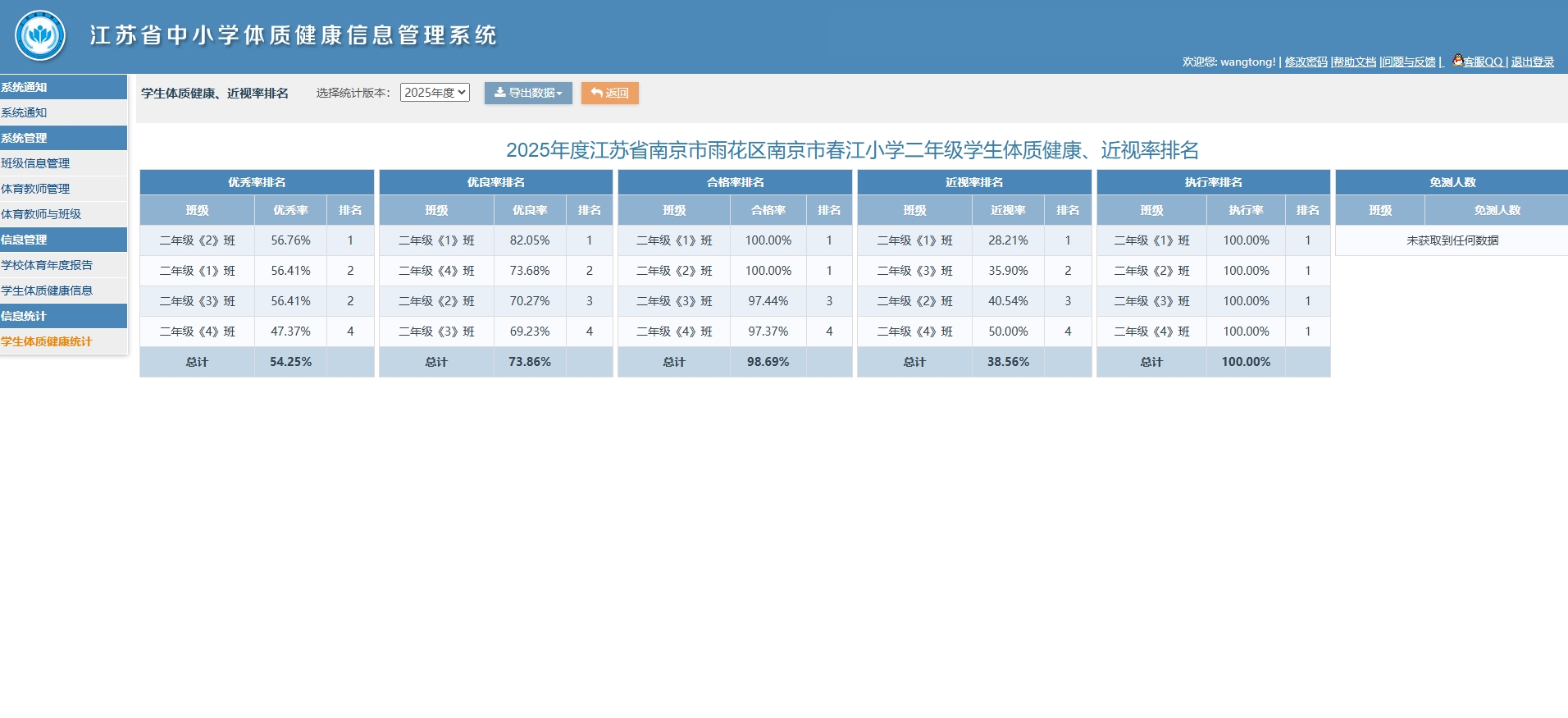Select 系统通知 item in sidebar
The image size is (1568, 718).
point(25,112)
